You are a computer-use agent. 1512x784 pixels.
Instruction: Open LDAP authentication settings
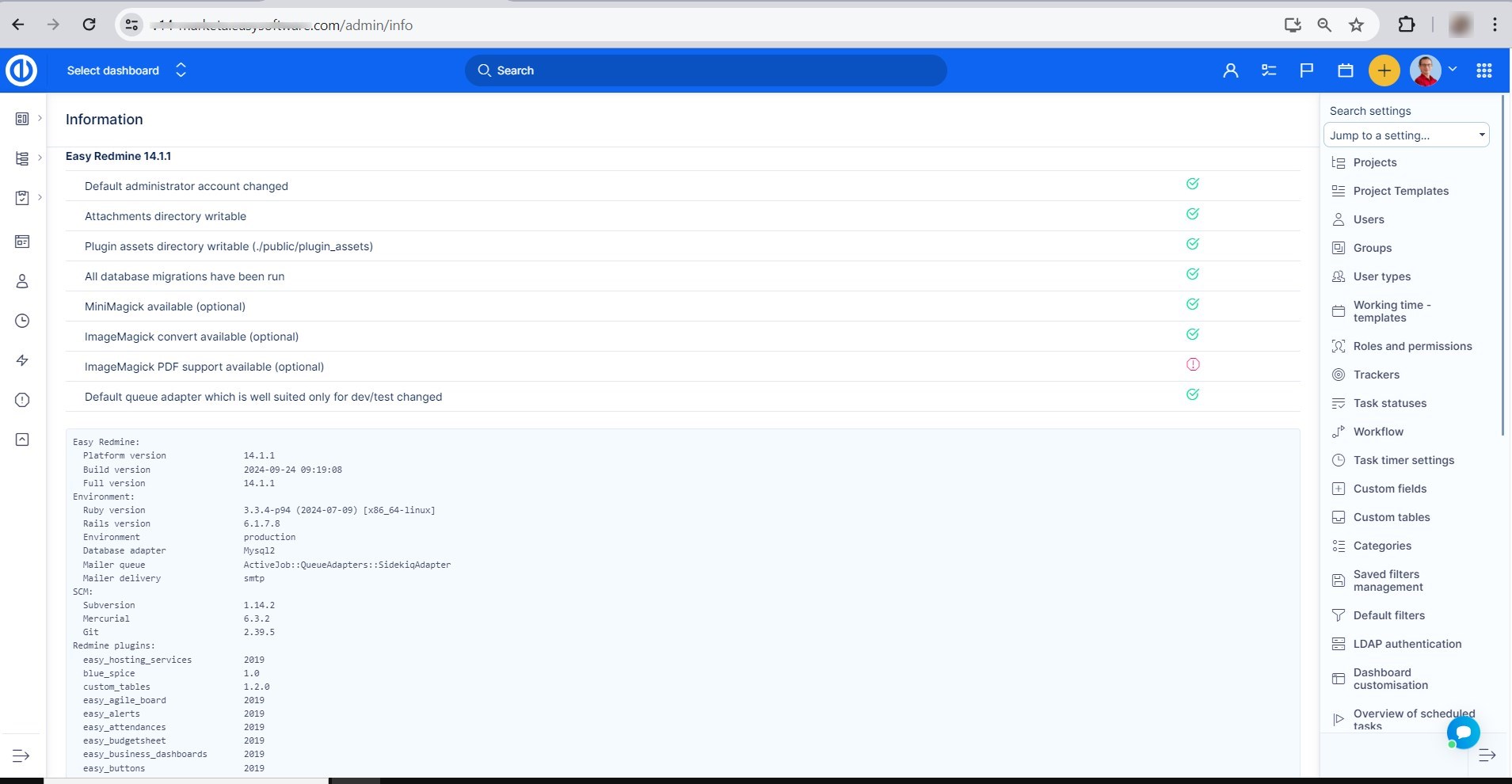tap(1407, 644)
